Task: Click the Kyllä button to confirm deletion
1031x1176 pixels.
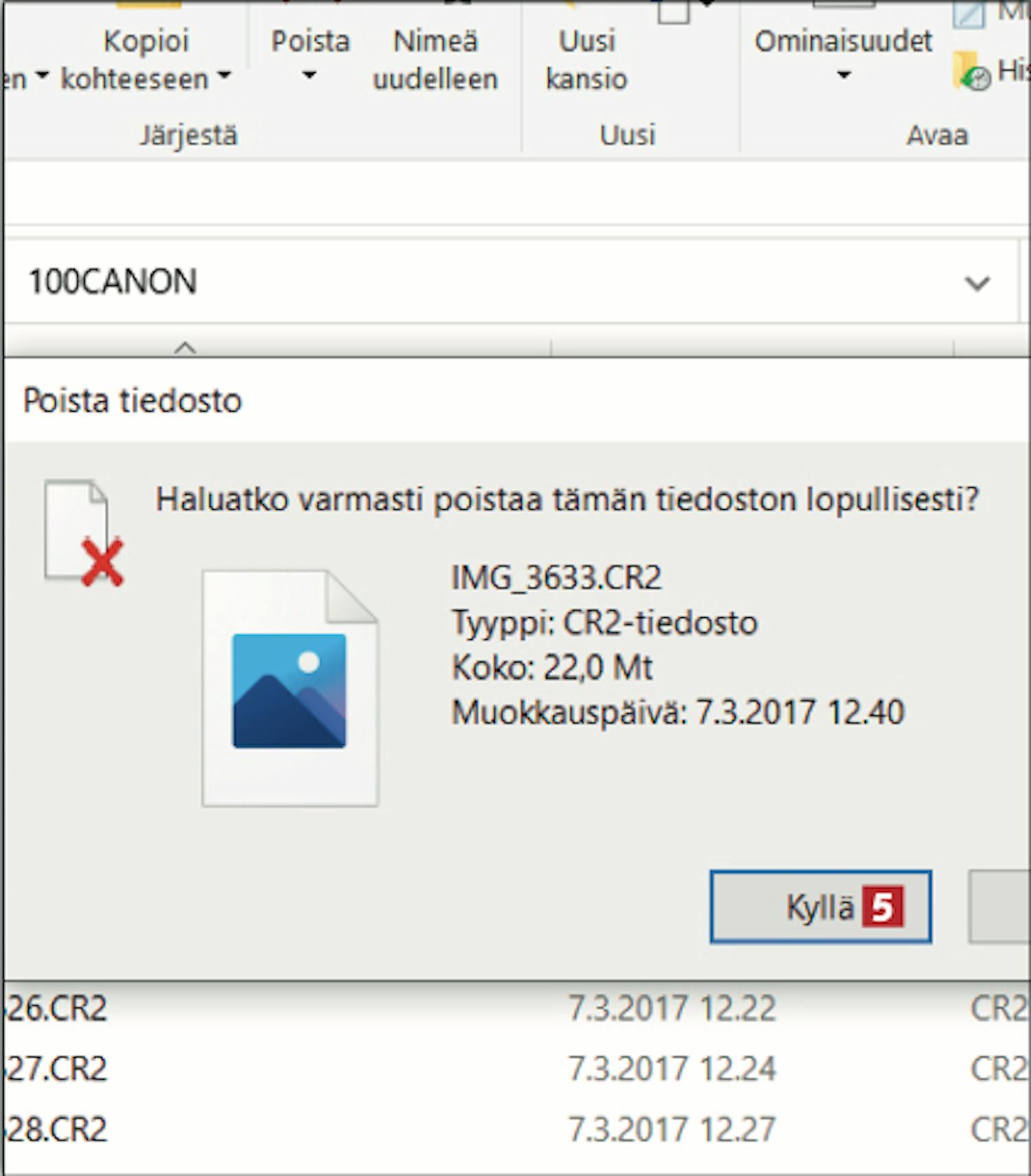Action: 821,907
